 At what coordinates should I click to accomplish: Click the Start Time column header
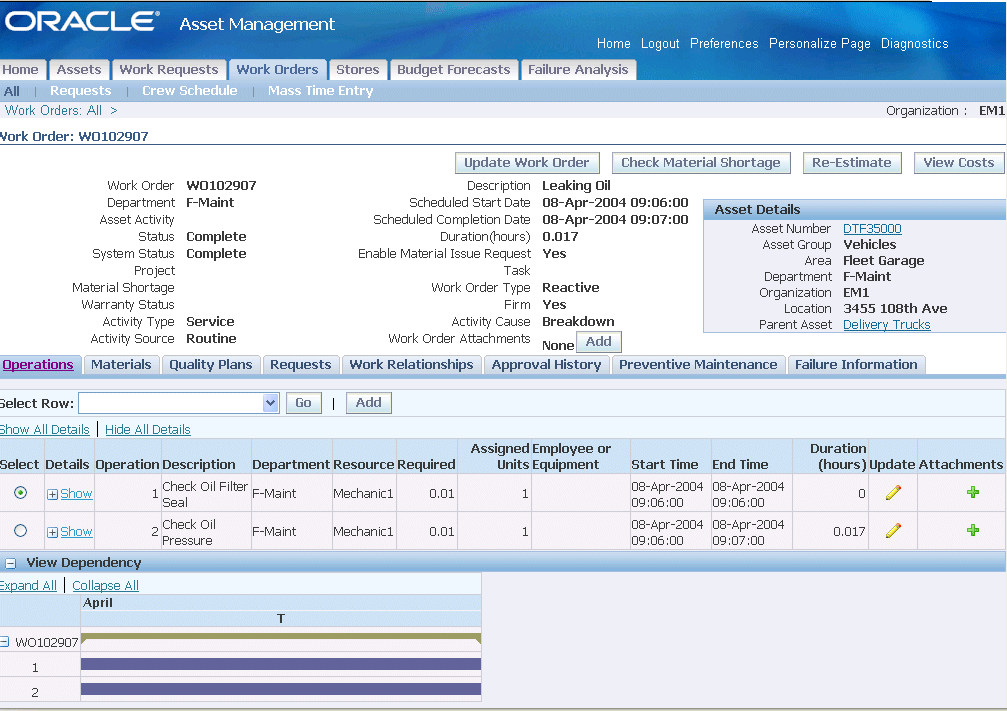(x=664, y=464)
